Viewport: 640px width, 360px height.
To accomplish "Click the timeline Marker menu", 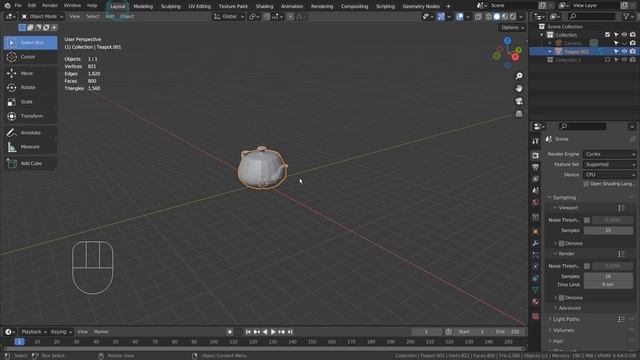I will tap(101, 332).
